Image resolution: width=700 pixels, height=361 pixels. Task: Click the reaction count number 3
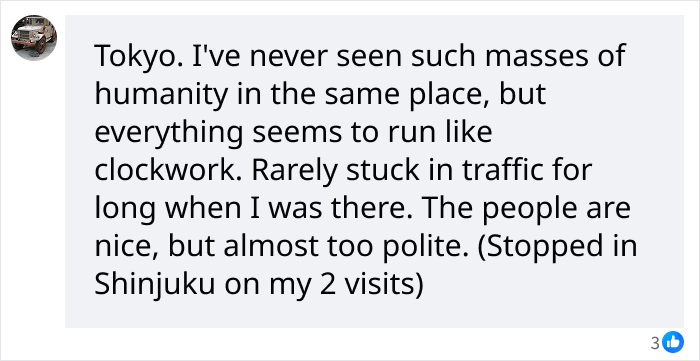(x=655, y=343)
